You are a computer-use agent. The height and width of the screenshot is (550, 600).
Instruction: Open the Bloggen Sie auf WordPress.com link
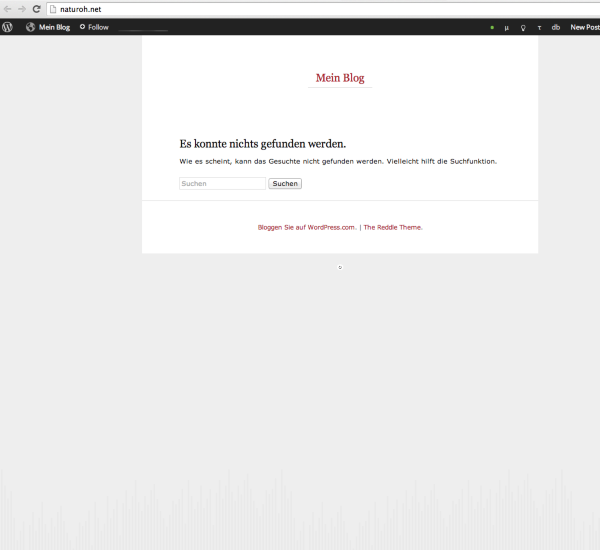[x=307, y=227]
